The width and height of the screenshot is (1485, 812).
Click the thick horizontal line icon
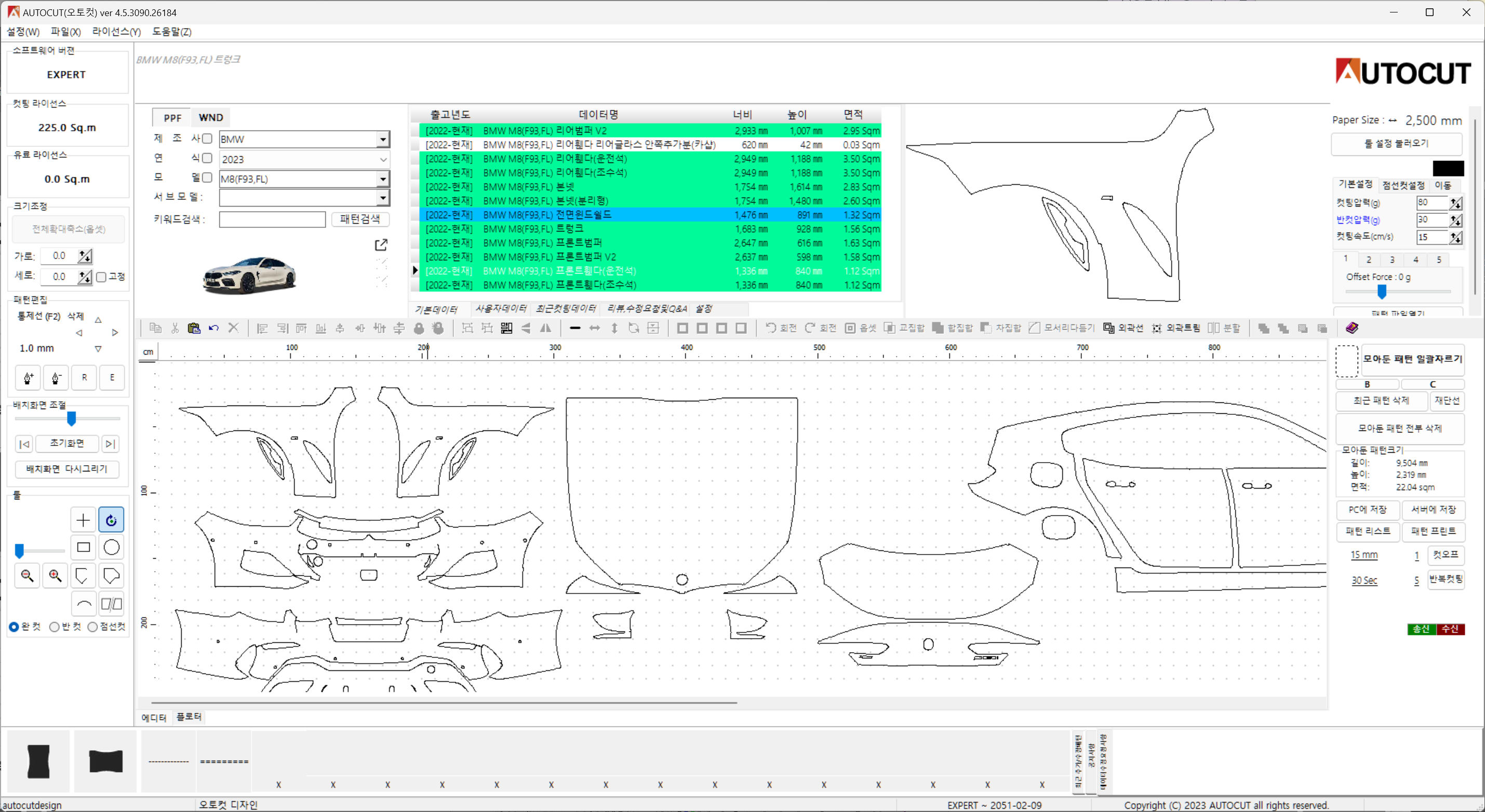point(575,328)
